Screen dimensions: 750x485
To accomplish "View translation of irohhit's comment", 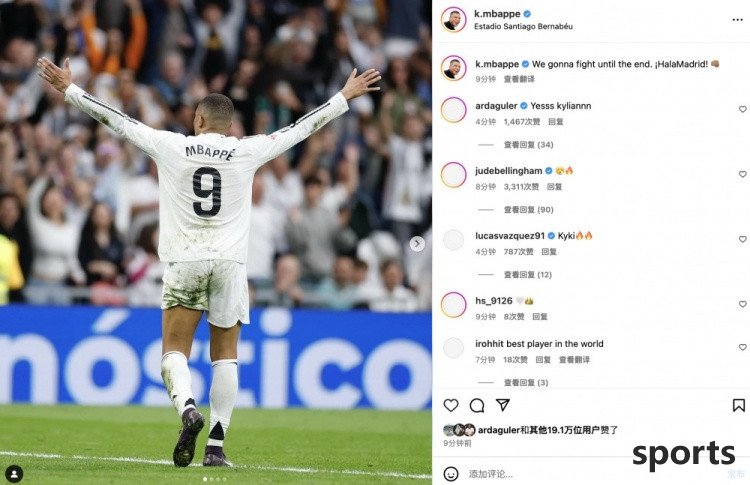I will pyautogui.click(x=574, y=360).
